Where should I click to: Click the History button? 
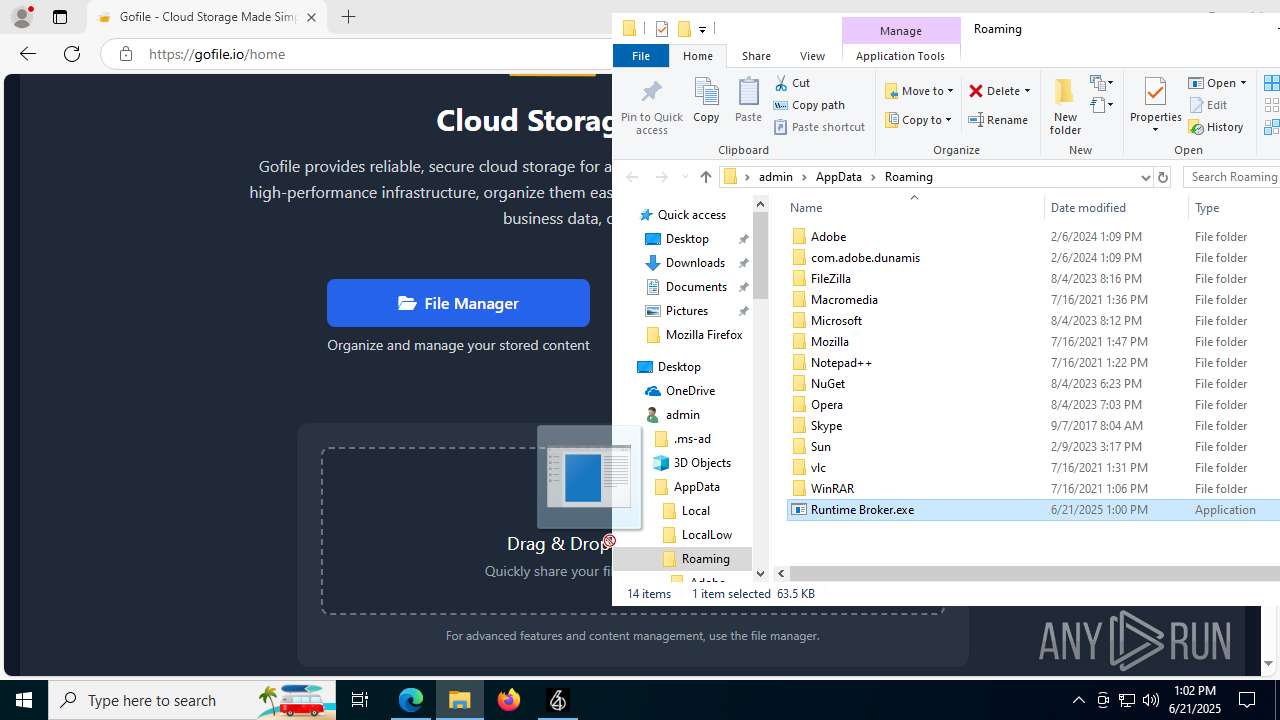(1216, 127)
